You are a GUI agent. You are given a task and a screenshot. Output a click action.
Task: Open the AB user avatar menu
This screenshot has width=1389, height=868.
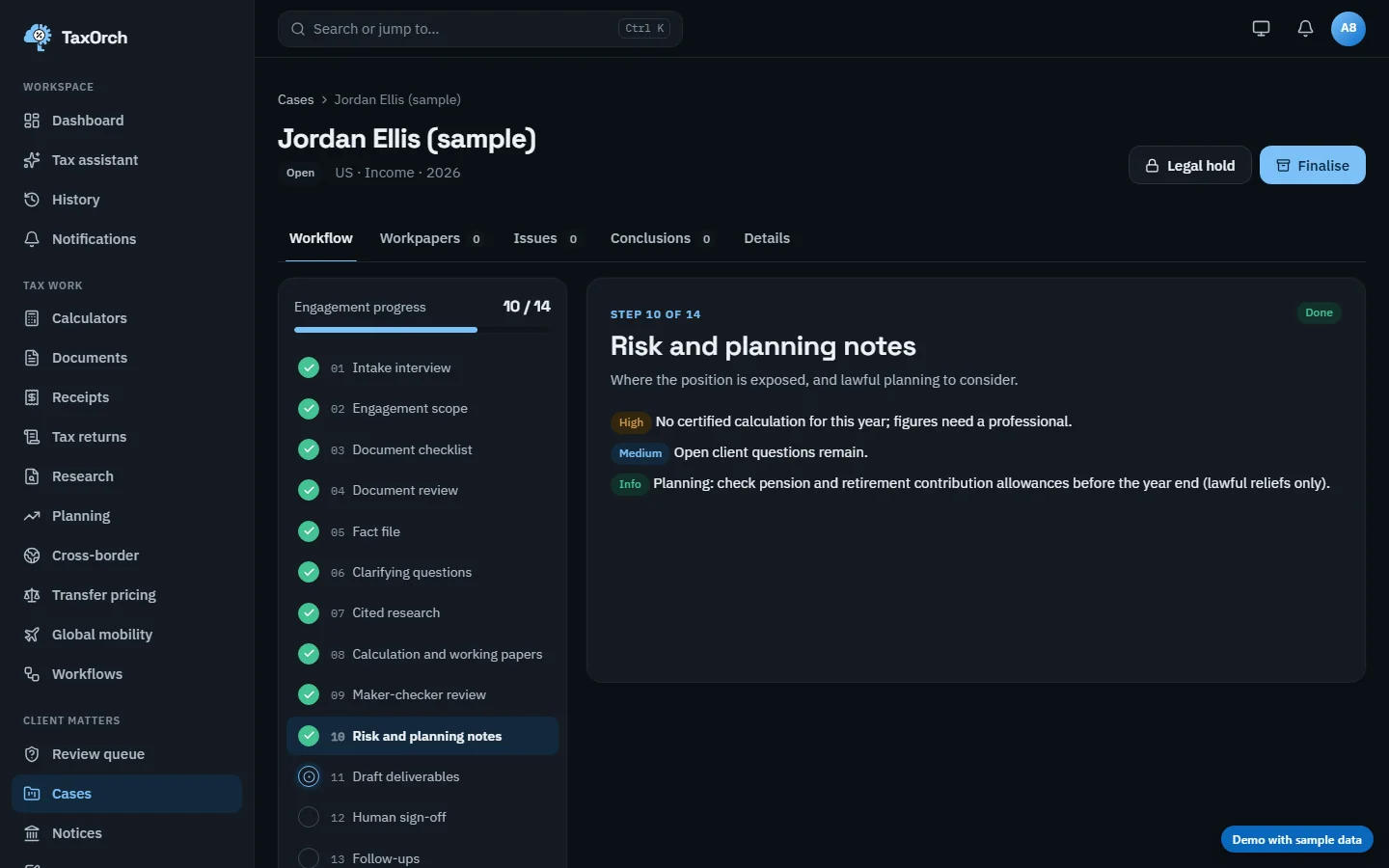[1348, 28]
